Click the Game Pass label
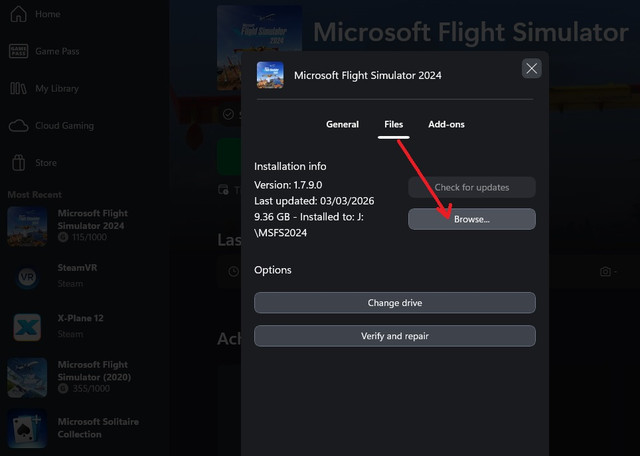 point(57,51)
